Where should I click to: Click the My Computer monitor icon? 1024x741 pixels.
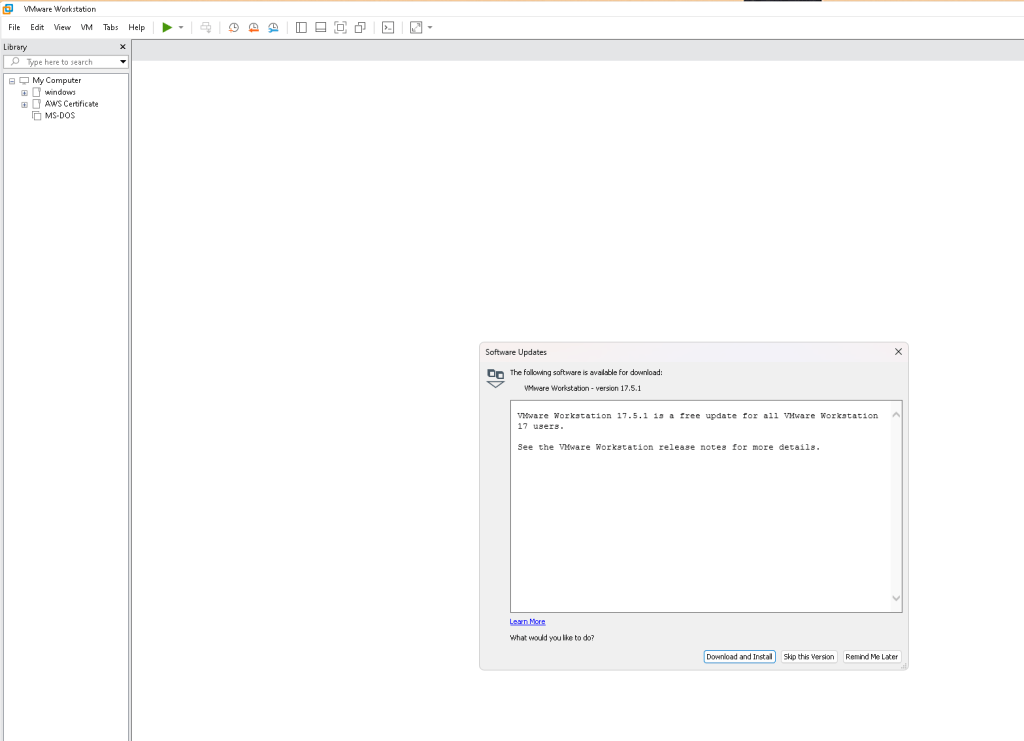[24, 80]
